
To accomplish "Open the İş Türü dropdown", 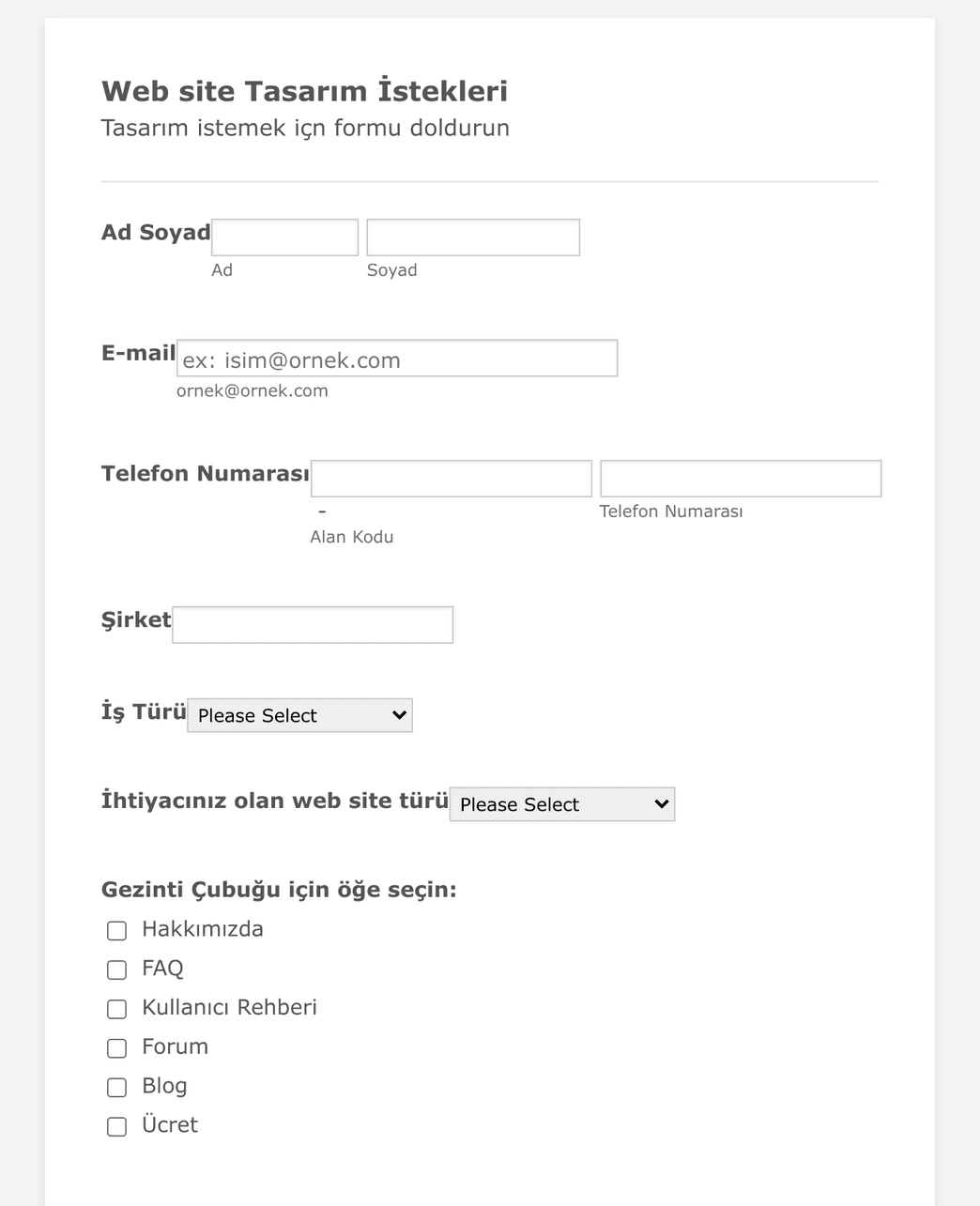I will (299, 715).
